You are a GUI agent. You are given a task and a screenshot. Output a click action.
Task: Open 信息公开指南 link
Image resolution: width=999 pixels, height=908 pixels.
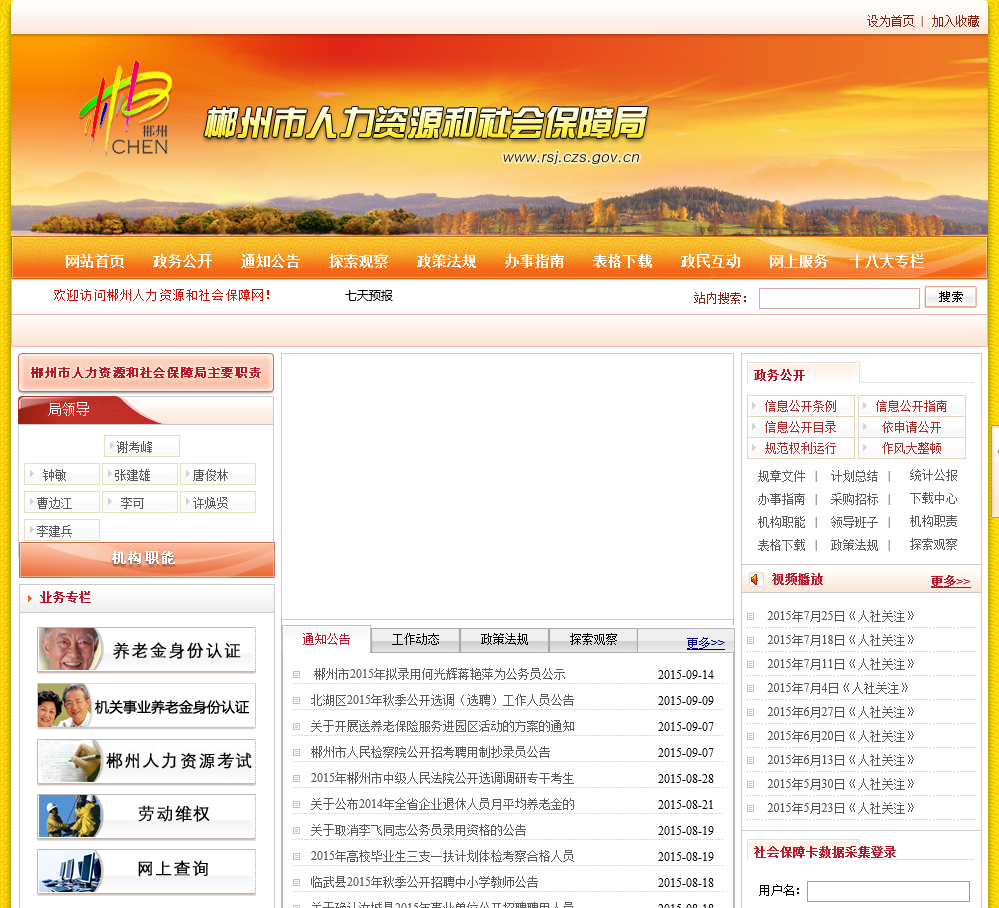click(x=911, y=407)
